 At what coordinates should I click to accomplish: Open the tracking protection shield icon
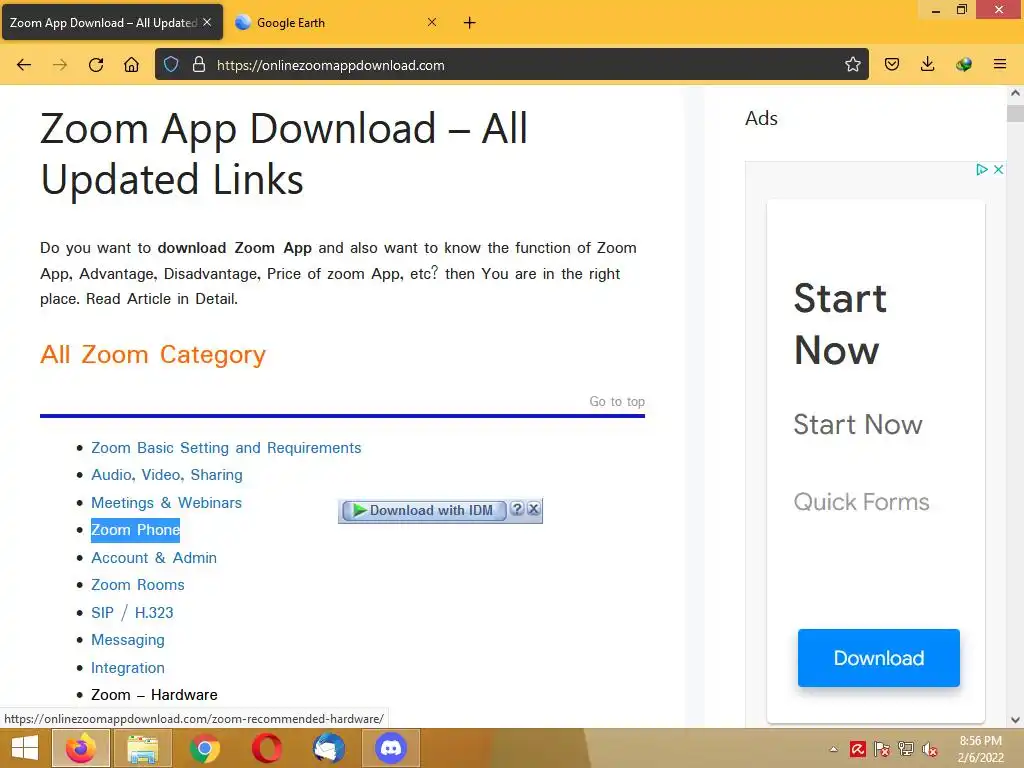point(171,65)
